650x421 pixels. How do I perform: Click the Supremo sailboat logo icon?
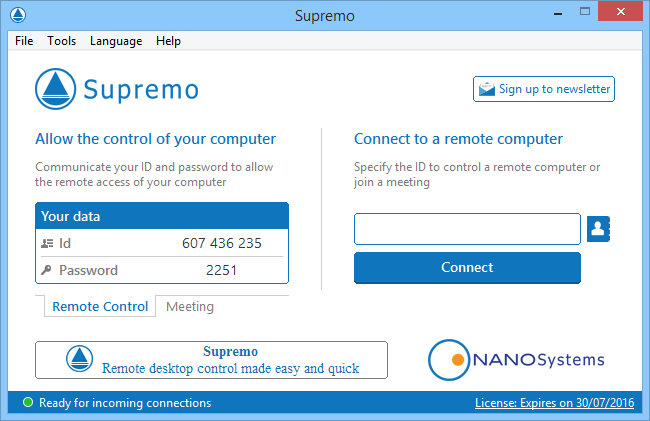click(x=56, y=89)
